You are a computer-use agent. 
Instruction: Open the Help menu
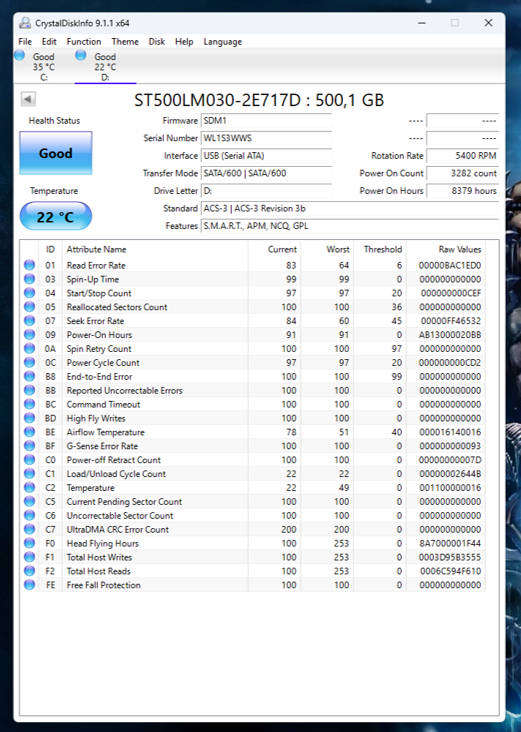(x=184, y=42)
